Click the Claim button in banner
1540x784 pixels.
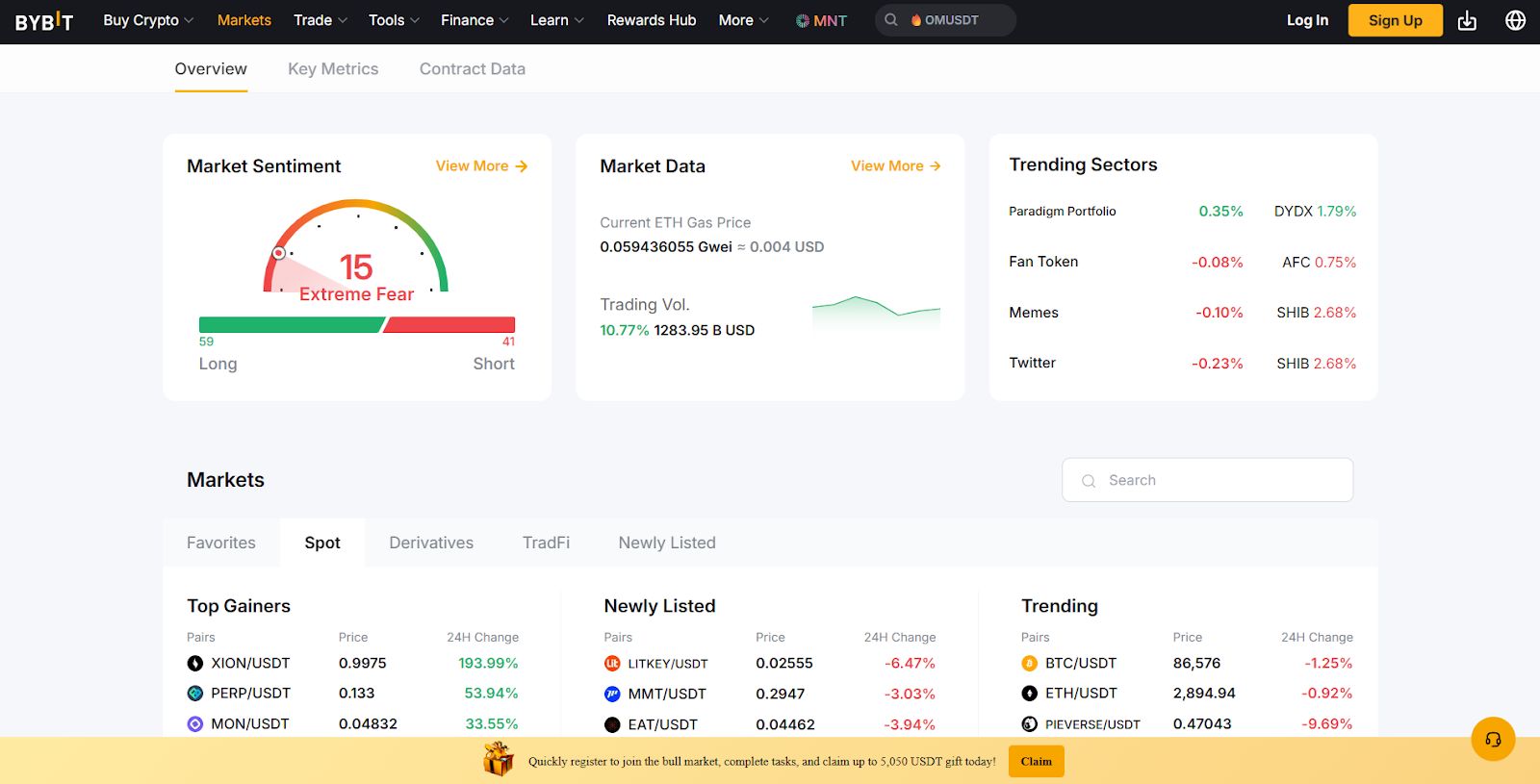tap(1037, 761)
